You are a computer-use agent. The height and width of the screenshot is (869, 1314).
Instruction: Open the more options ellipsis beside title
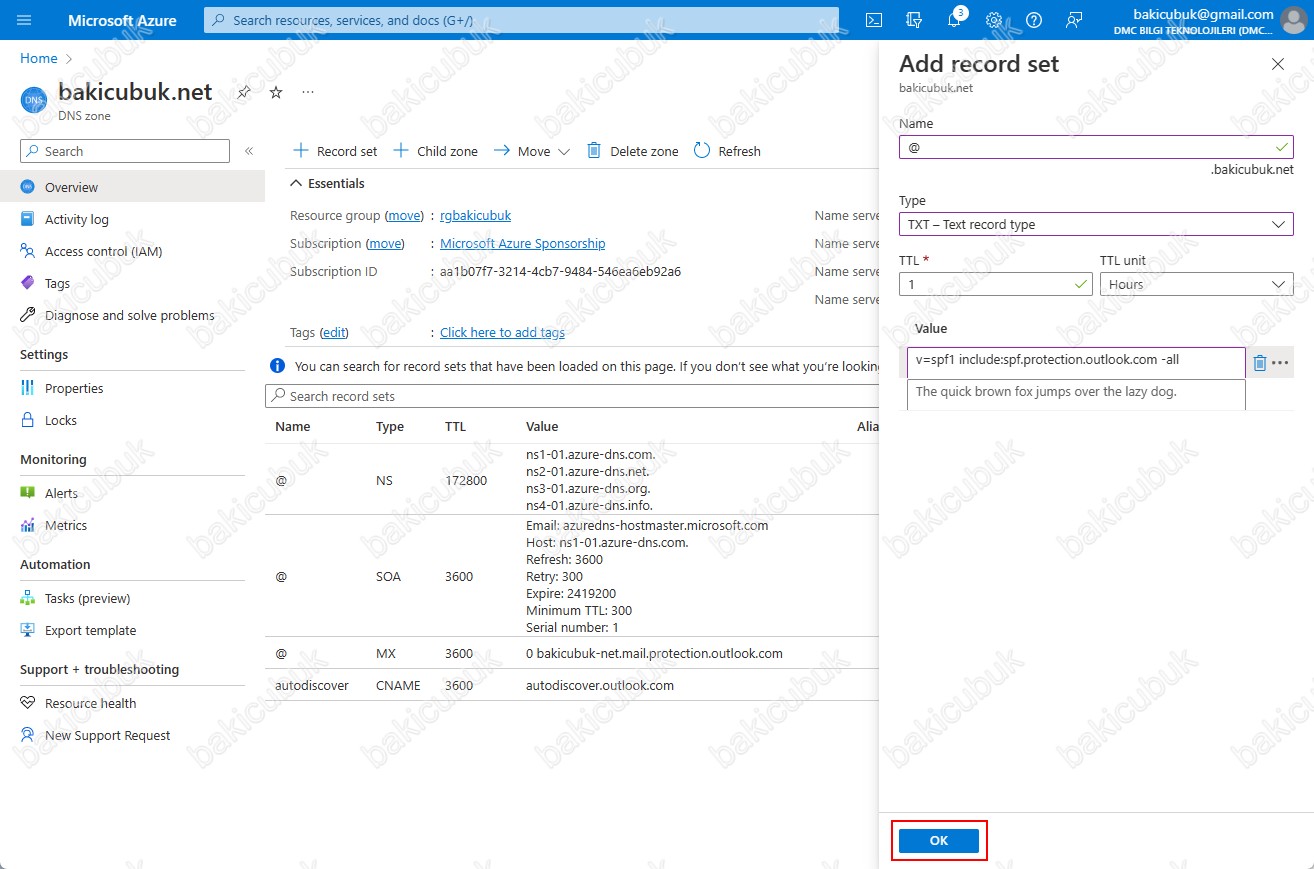(x=308, y=92)
